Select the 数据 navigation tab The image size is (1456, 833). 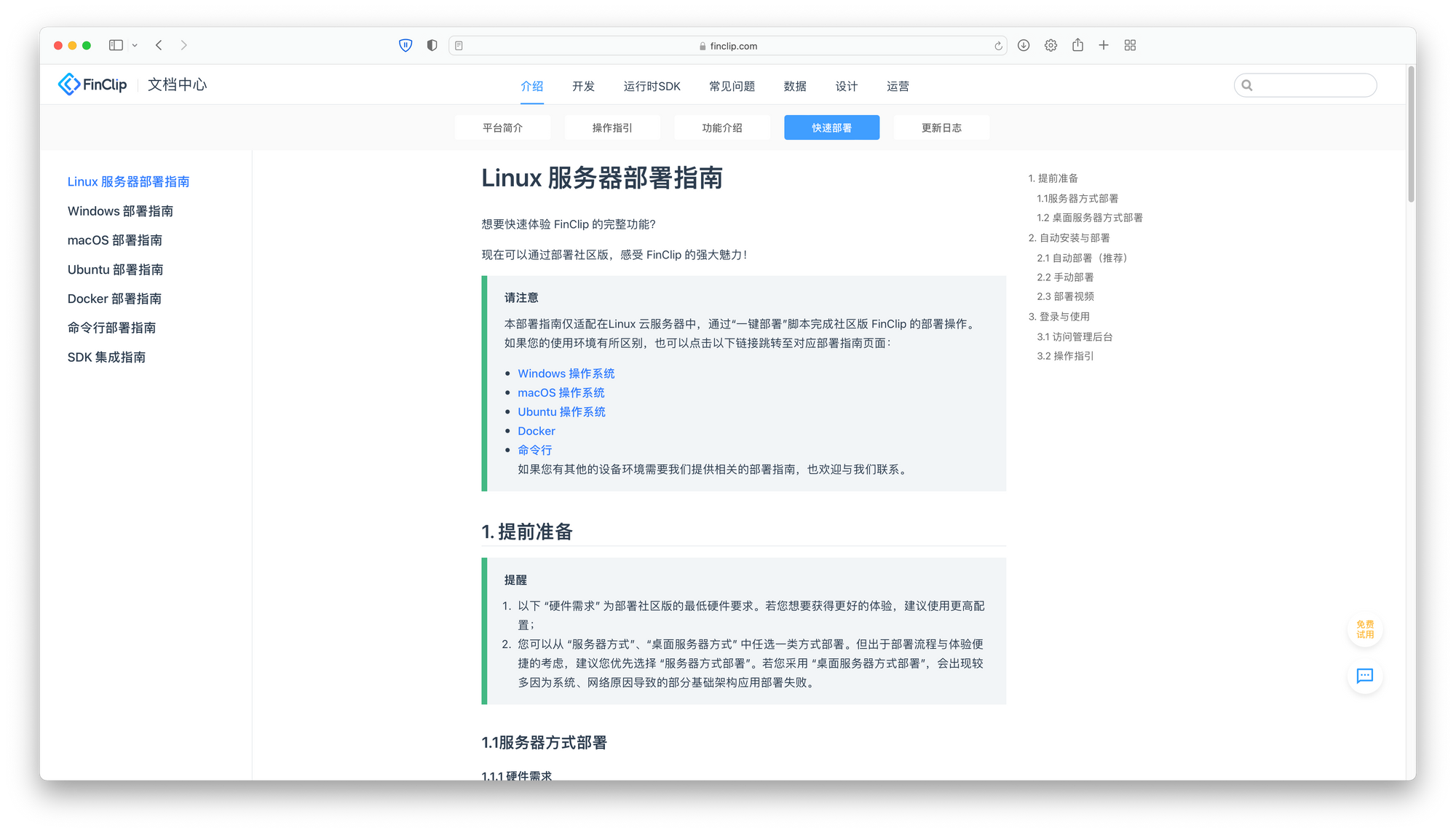click(795, 86)
